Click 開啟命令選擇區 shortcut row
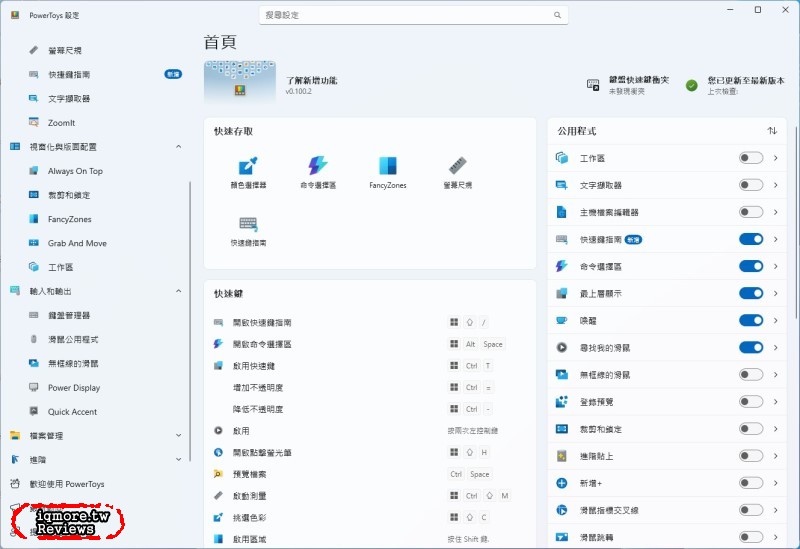 tap(370, 344)
